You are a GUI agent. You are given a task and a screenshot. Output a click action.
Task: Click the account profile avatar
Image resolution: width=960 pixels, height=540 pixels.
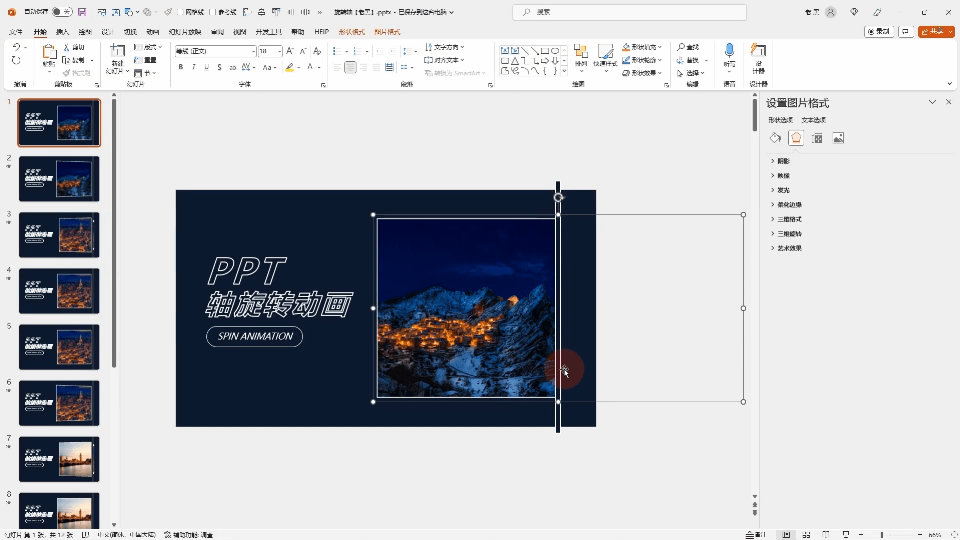click(831, 12)
